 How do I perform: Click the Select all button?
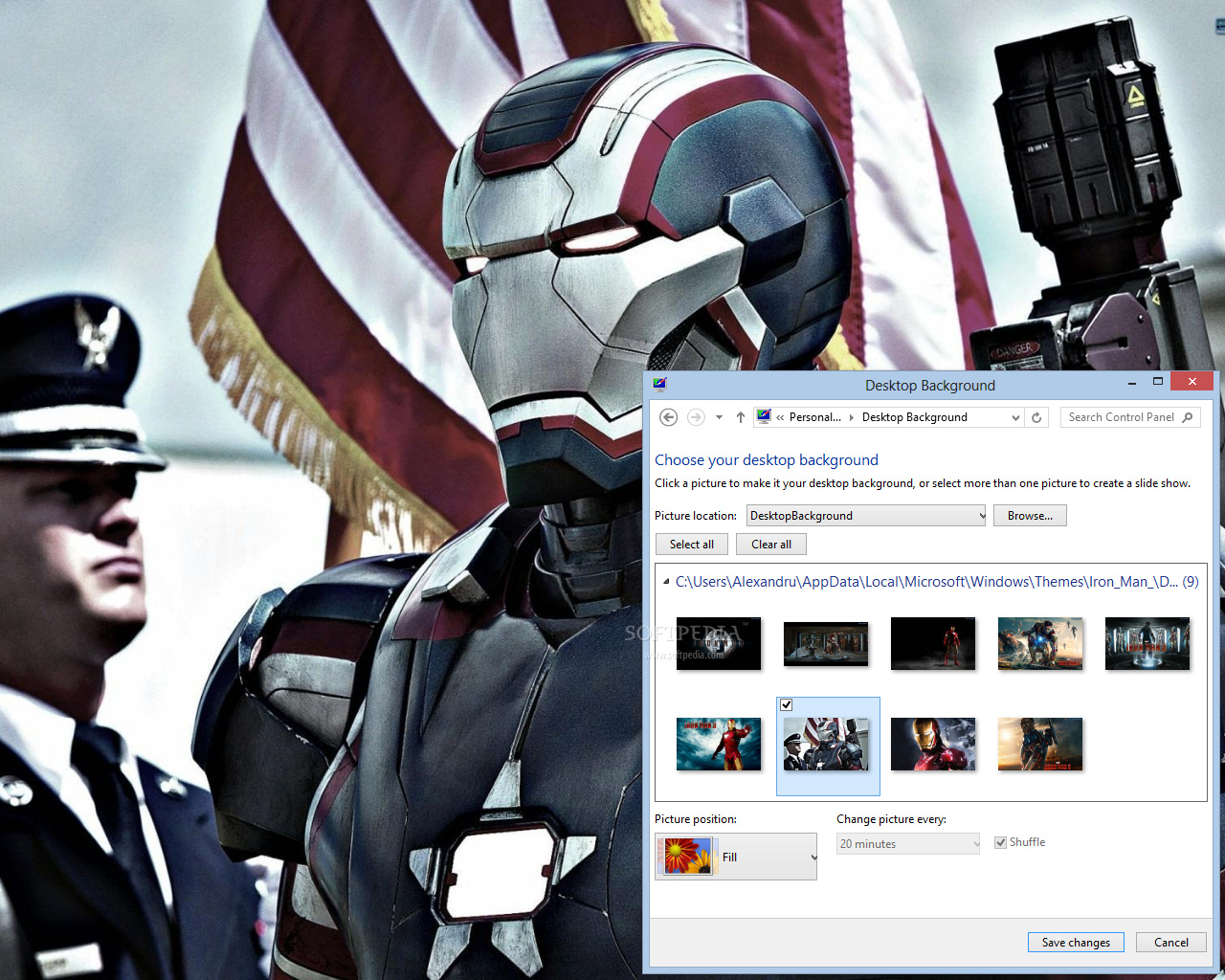[692, 545]
